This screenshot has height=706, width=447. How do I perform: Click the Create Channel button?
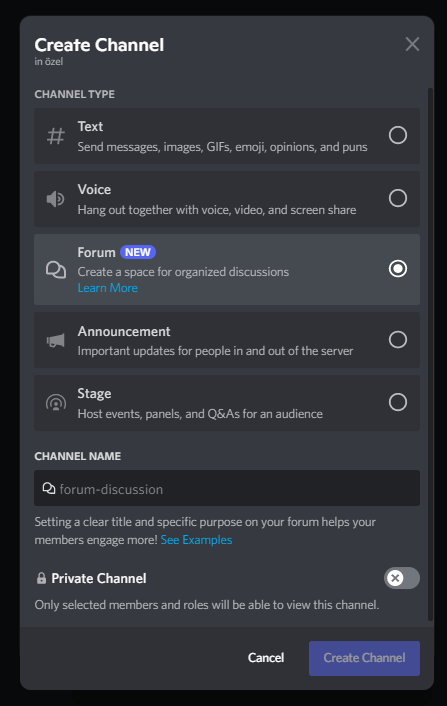(x=364, y=658)
